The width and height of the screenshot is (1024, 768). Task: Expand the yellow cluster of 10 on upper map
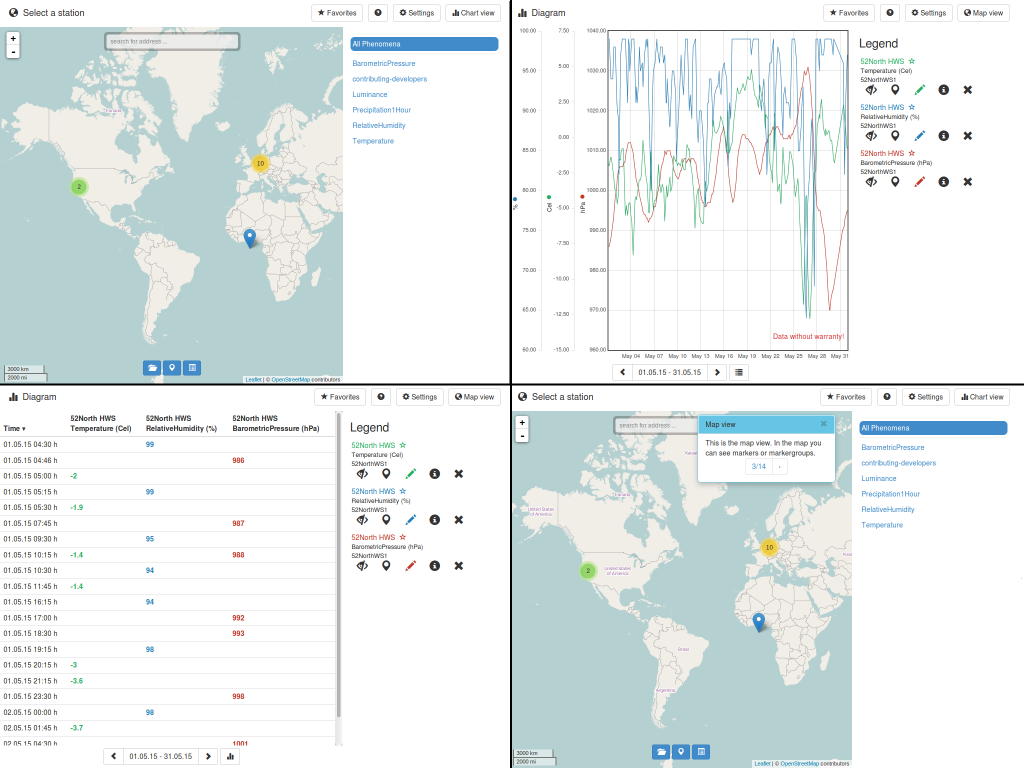point(260,163)
